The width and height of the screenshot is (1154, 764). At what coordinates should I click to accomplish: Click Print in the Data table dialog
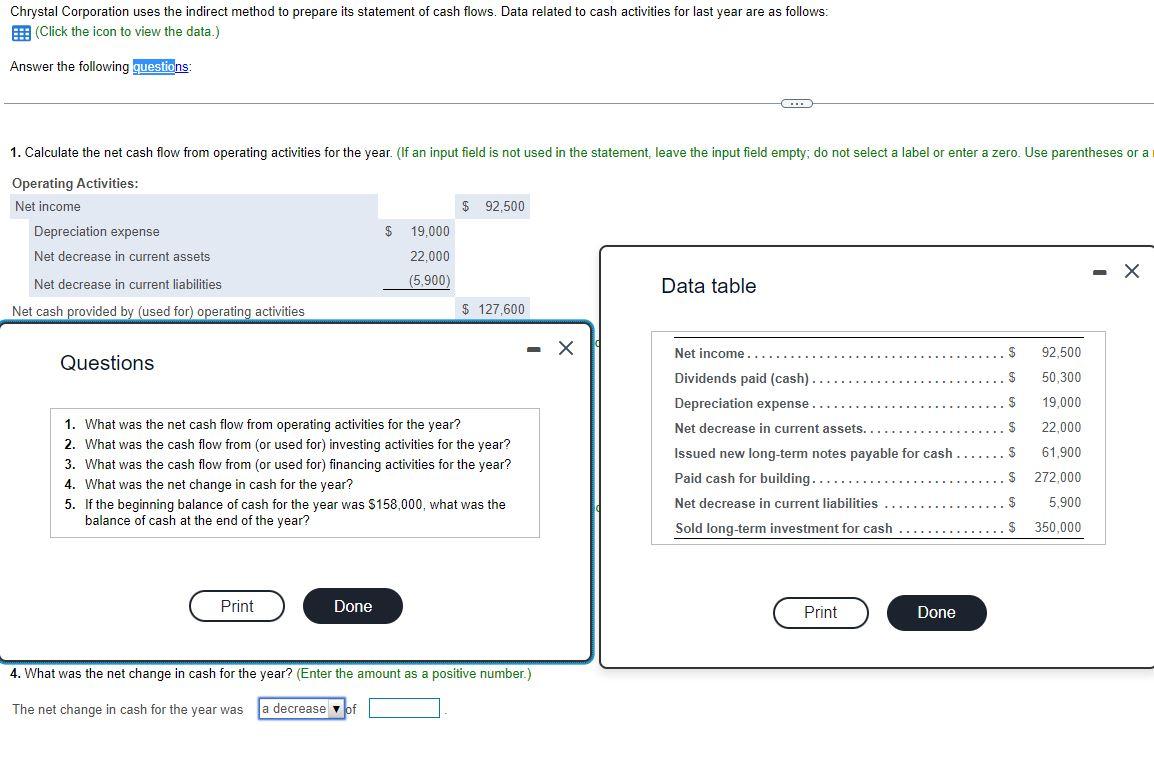coord(820,612)
